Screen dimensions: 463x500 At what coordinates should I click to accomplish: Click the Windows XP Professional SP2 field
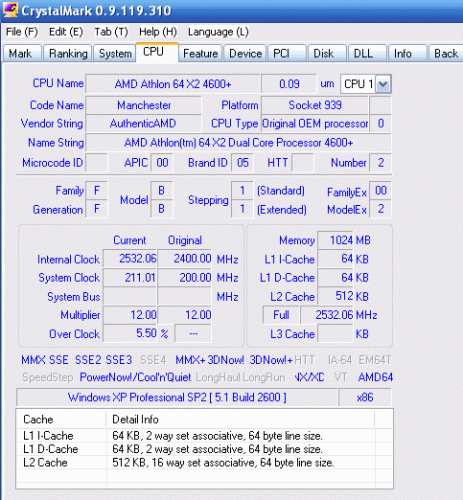point(177,397)
